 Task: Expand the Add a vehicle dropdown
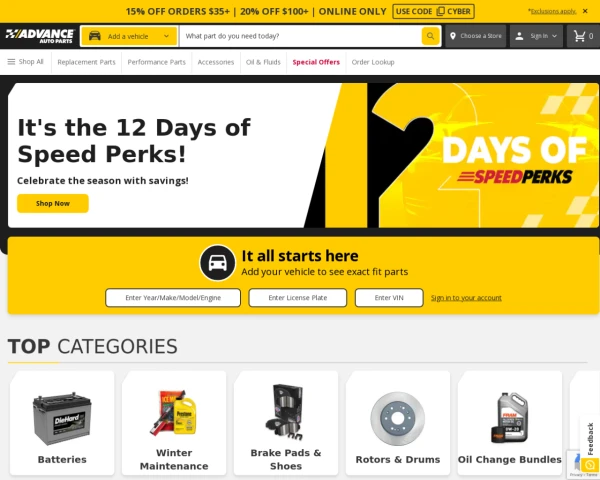pyautogui.click(x=129, y=36)
